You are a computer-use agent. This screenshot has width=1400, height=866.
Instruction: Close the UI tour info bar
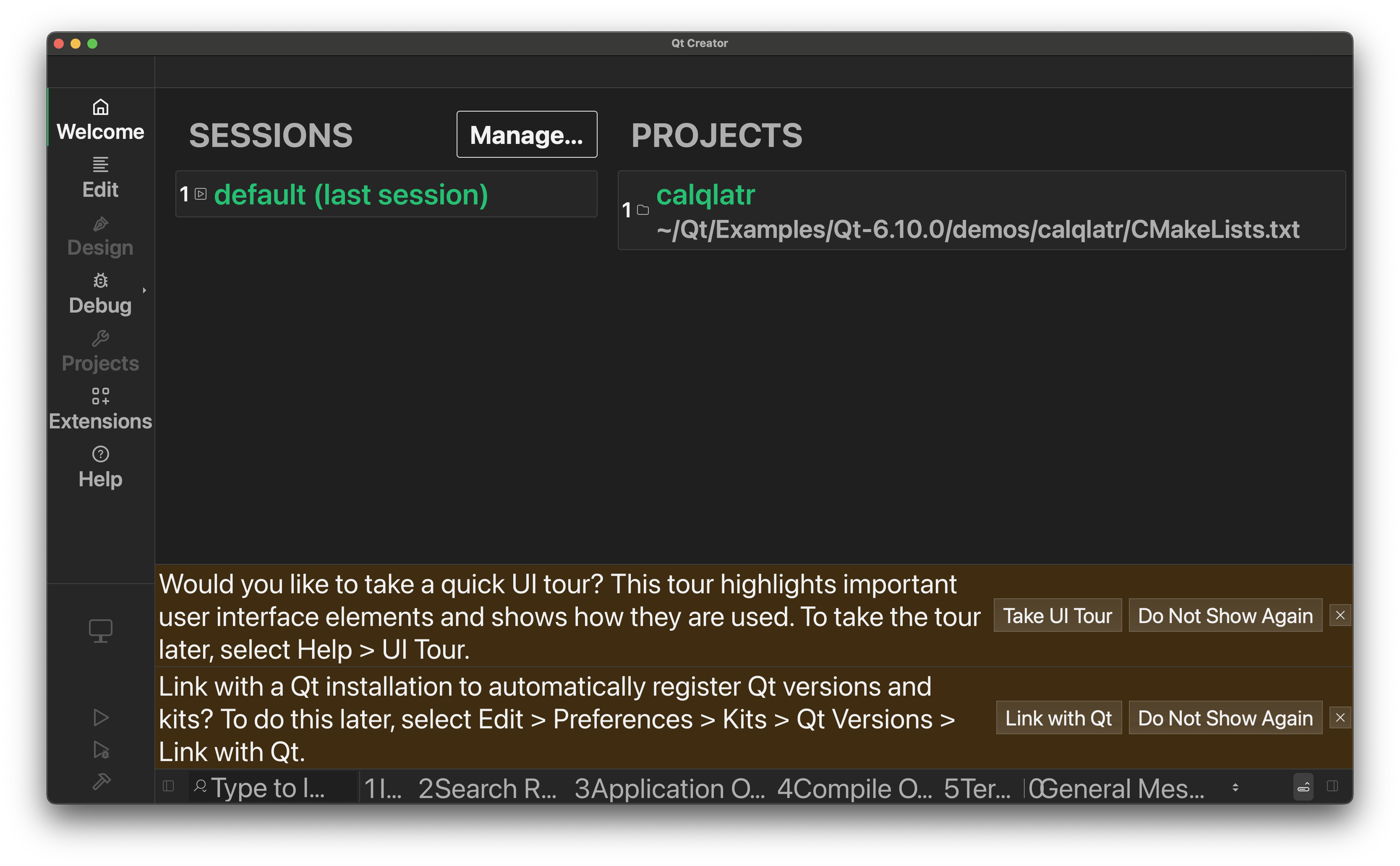[1340, 616]
